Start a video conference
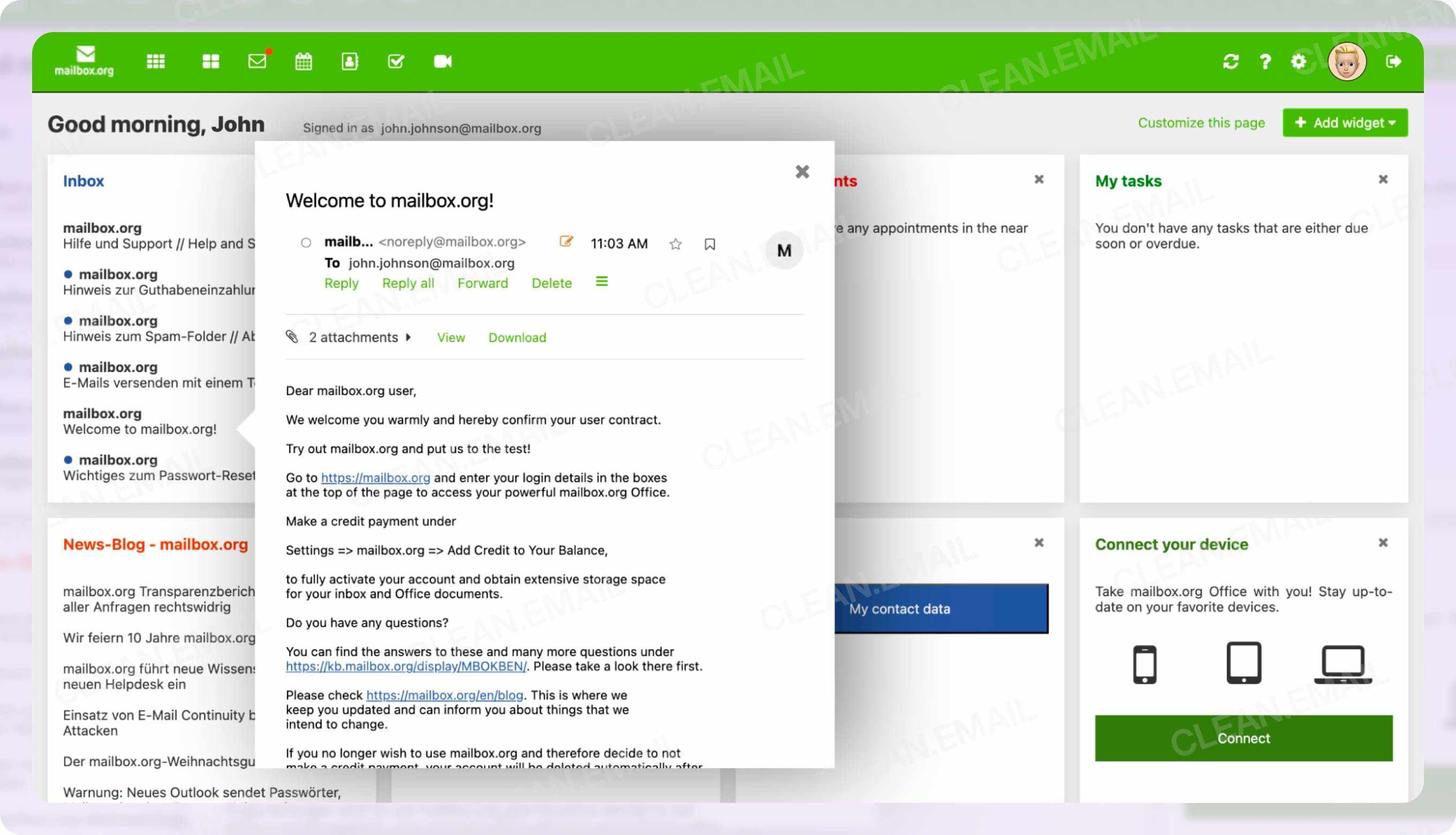 click(442, 62)
